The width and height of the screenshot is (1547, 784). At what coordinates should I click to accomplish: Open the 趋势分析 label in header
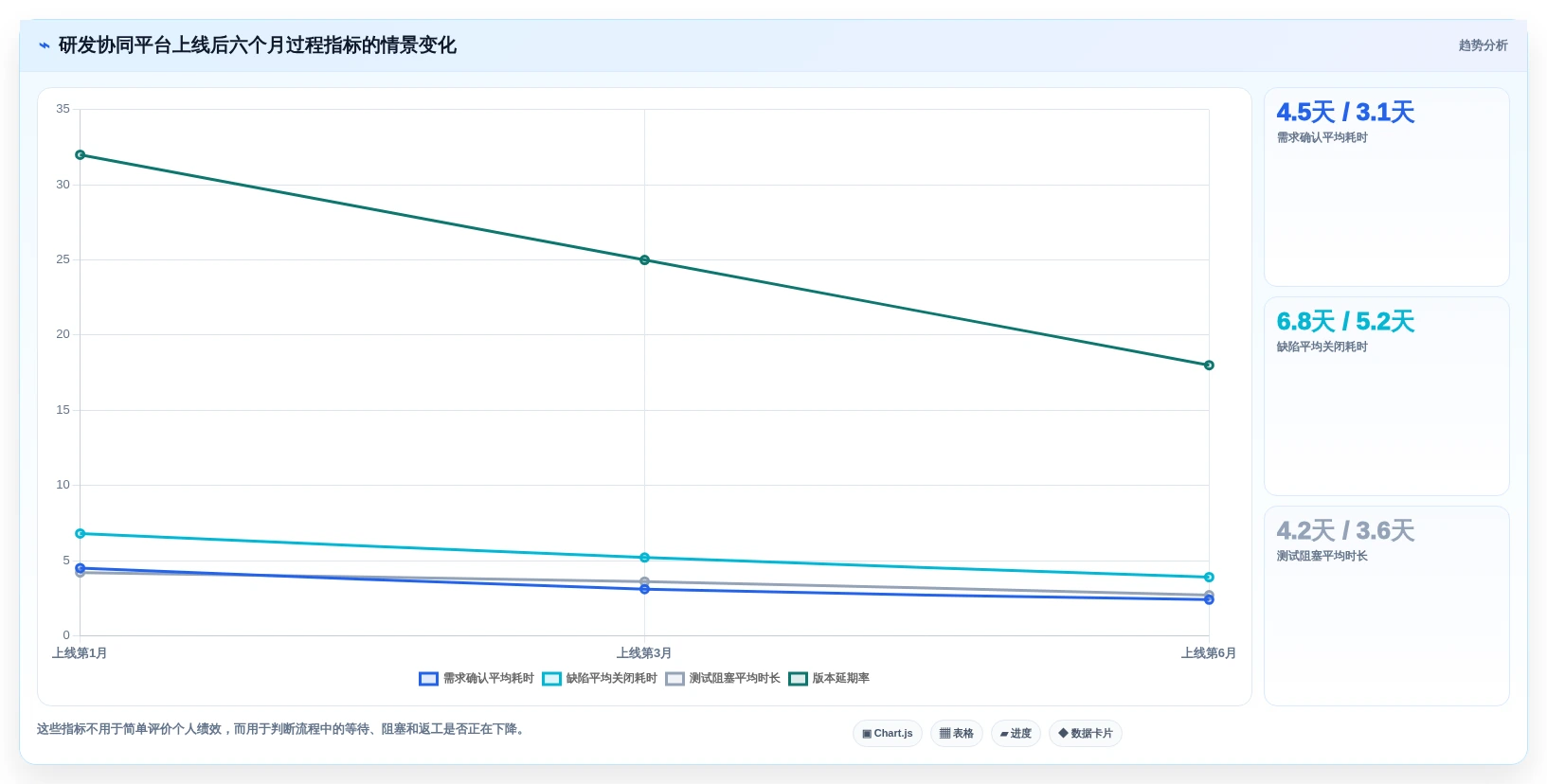click(1483, 45)
